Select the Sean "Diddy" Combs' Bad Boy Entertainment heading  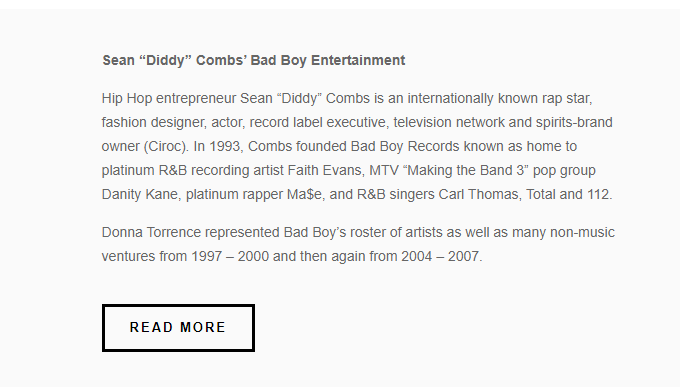point(254,60)
